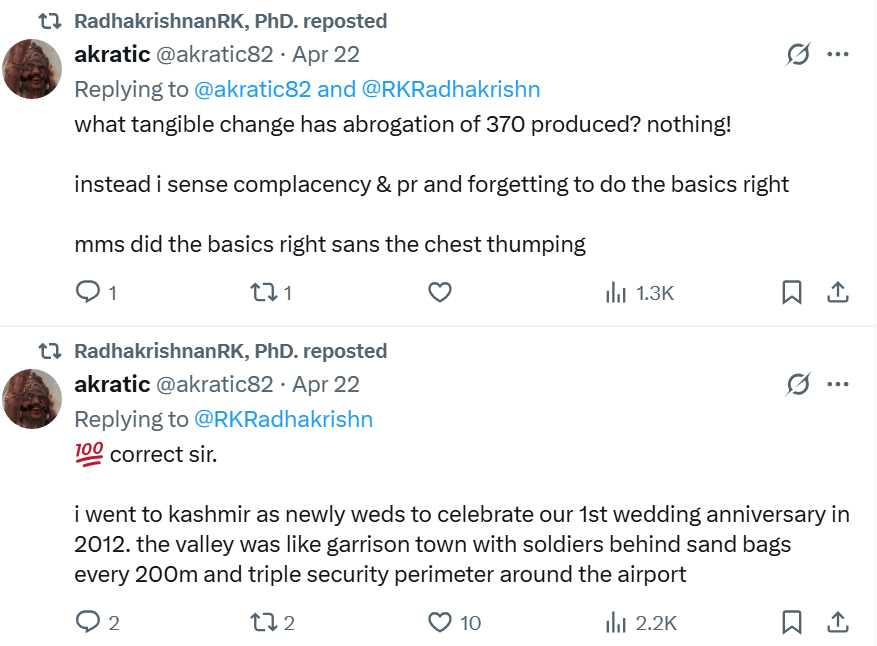877x646 pixels.
Task: Bookmark the abrogation of 370 post
Action: pos(791,293)
